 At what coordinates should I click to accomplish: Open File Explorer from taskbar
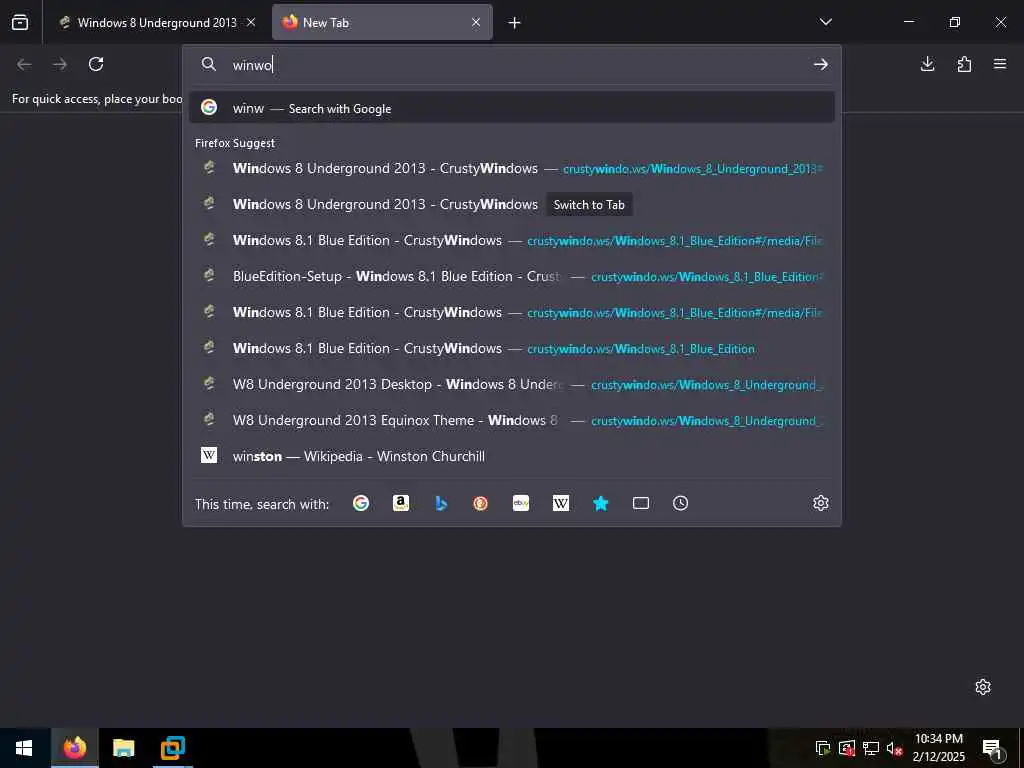(123, 748)
